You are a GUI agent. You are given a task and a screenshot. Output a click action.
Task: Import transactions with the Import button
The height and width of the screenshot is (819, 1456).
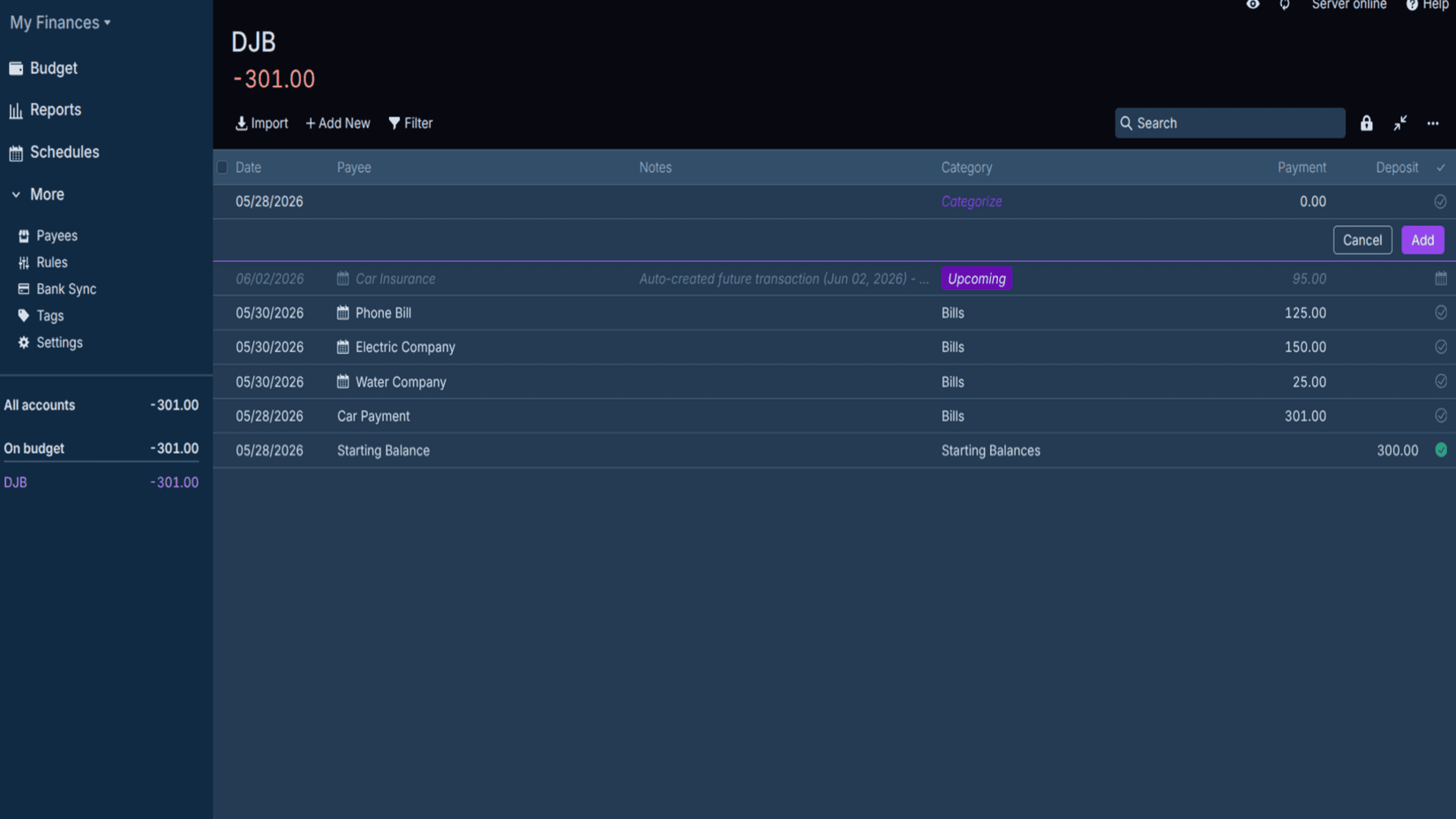[261, 124]
